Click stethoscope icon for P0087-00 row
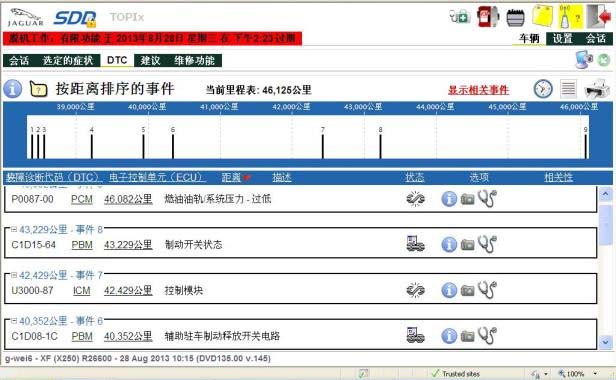The image size is (616, 380). pos(487,198)
